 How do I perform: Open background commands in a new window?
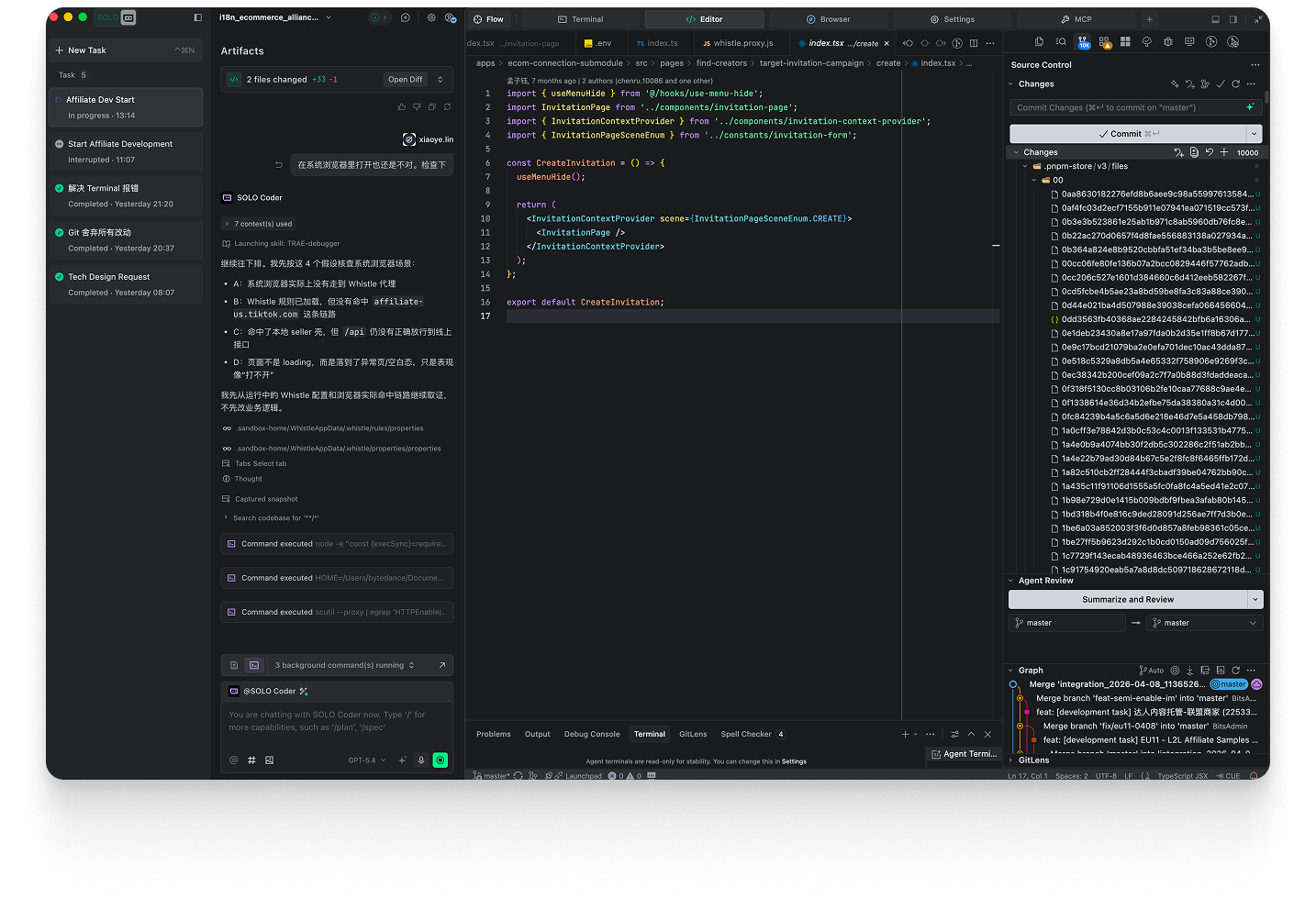pyautogui.click(x=442, y=665)
